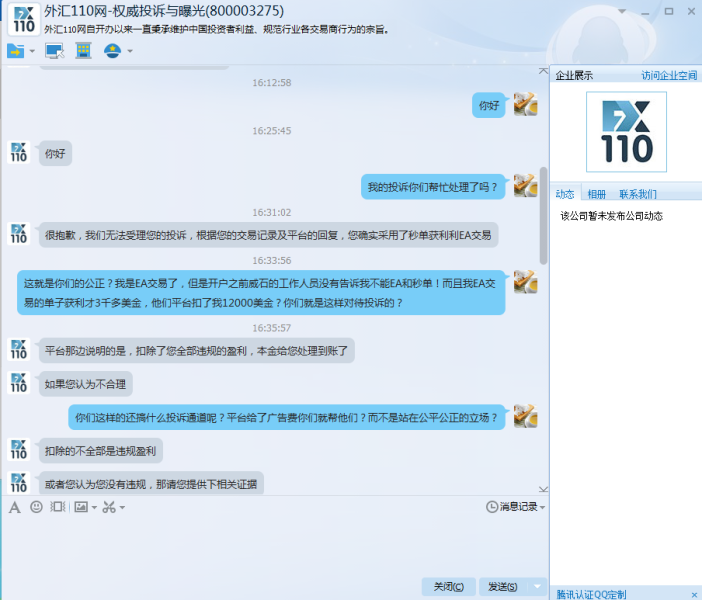Click the 关闭(C) close button

click(448, 587)
